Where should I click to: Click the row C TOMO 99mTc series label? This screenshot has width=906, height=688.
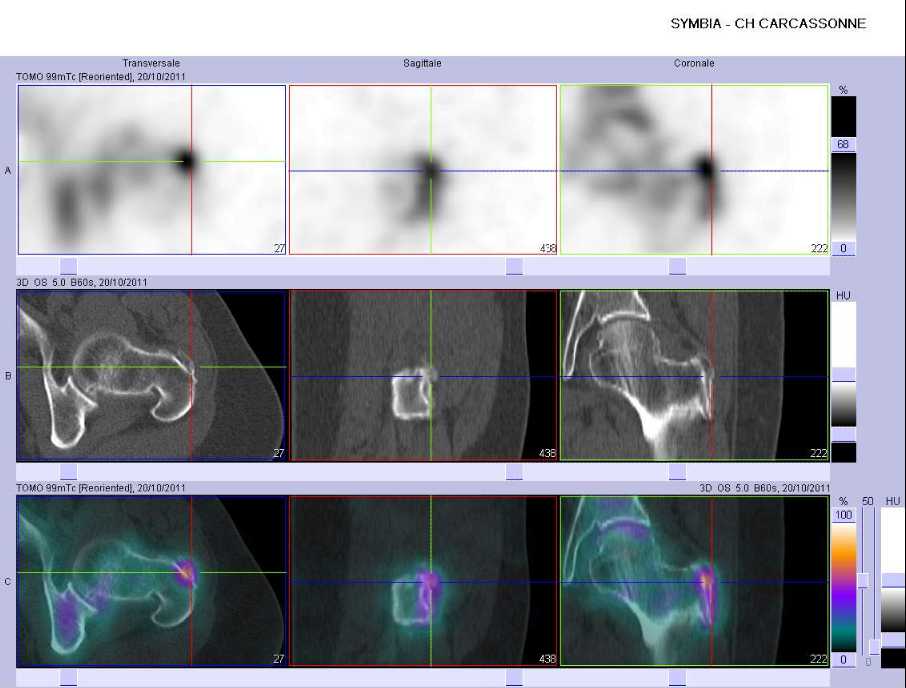pos(101,488)
